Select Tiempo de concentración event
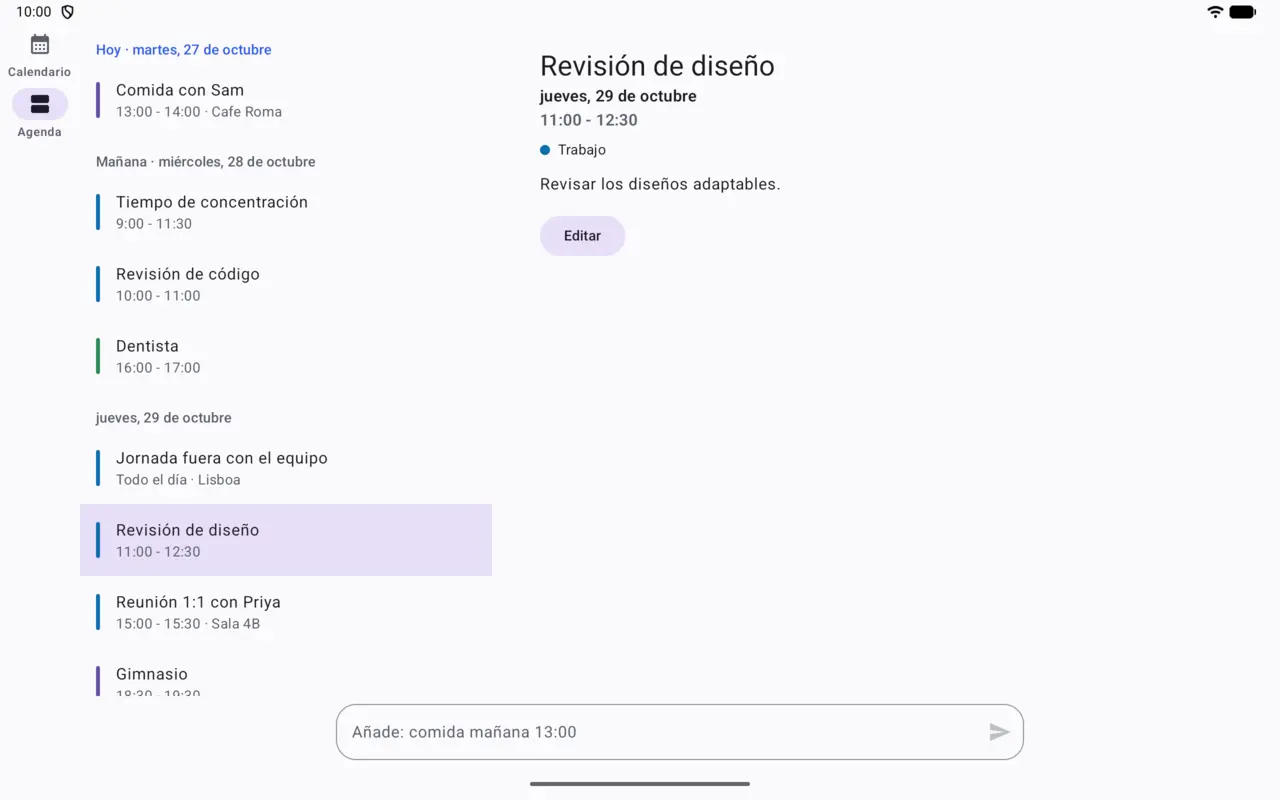1280x800 pixels. coord(286,212)
